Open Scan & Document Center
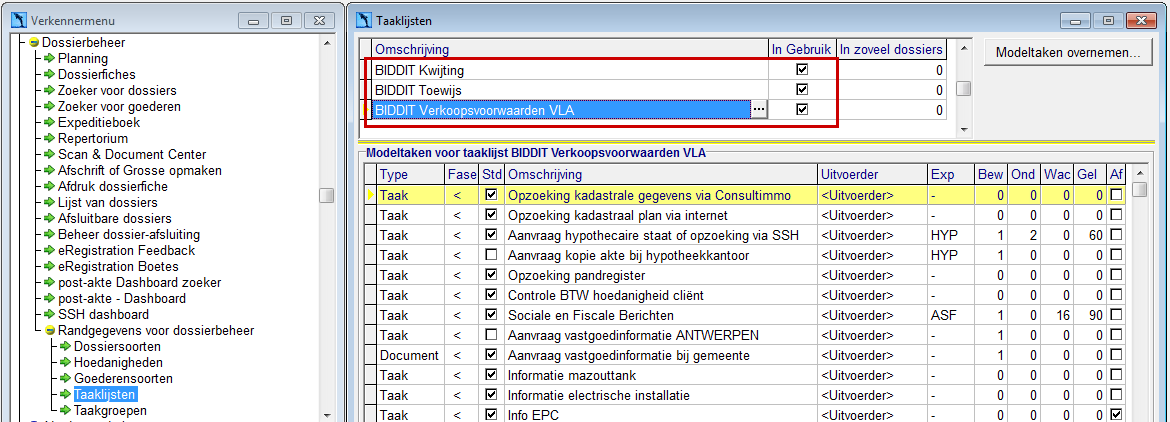The width and height of the screenshot is (1170, 422). (131, 154)
